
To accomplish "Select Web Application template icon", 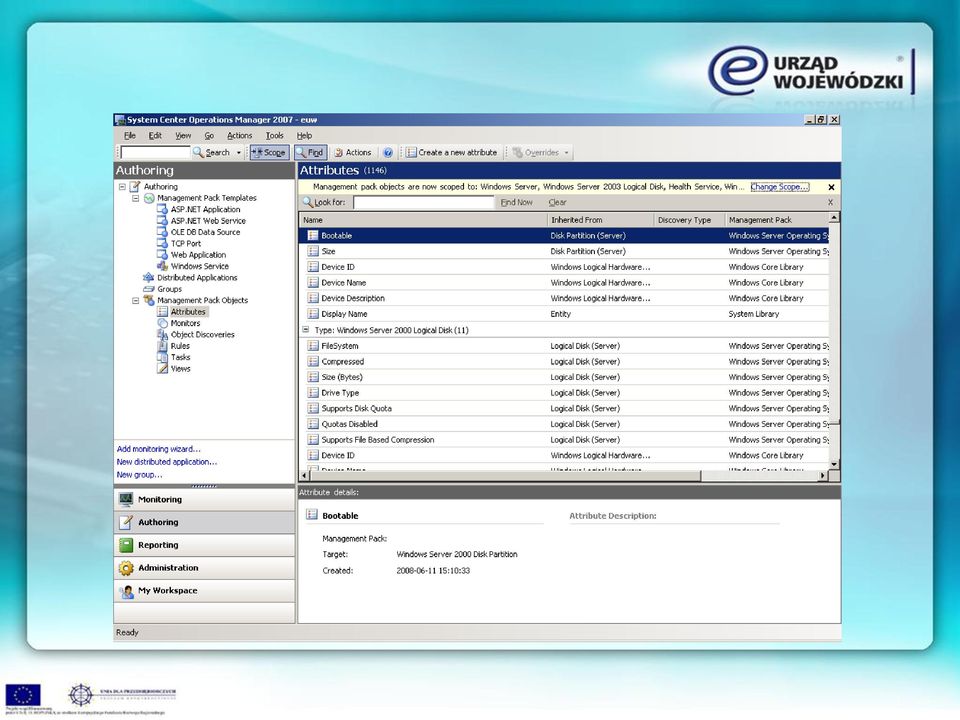I will [162, 255].
